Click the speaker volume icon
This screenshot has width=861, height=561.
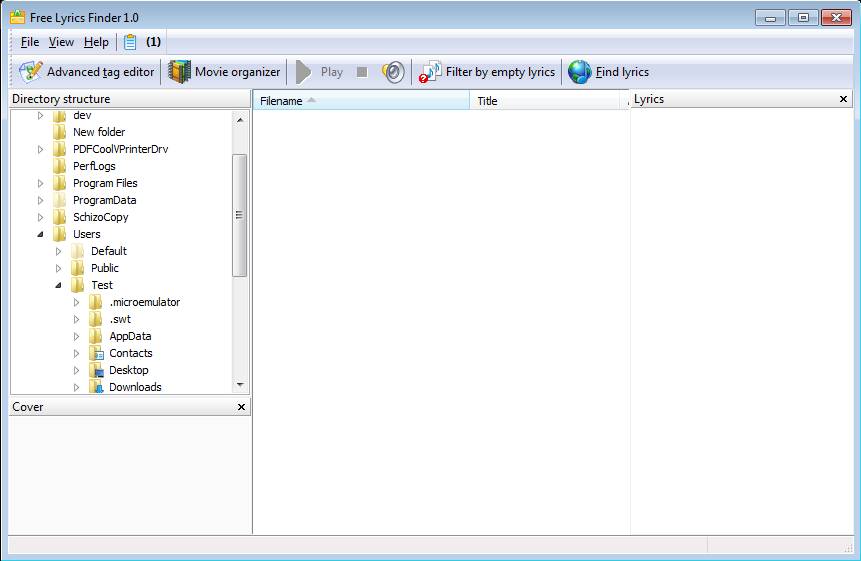point(393,72)
